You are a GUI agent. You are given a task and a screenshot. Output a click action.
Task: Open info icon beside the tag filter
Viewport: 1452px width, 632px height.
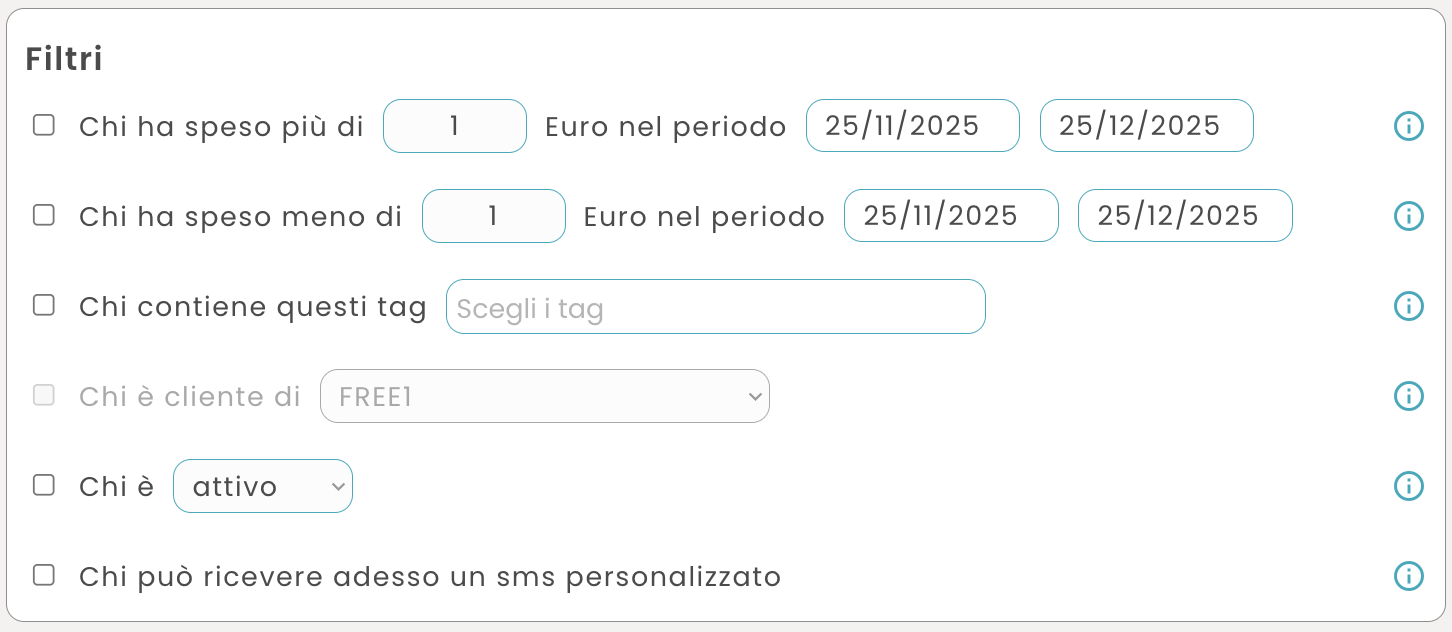1408,306
